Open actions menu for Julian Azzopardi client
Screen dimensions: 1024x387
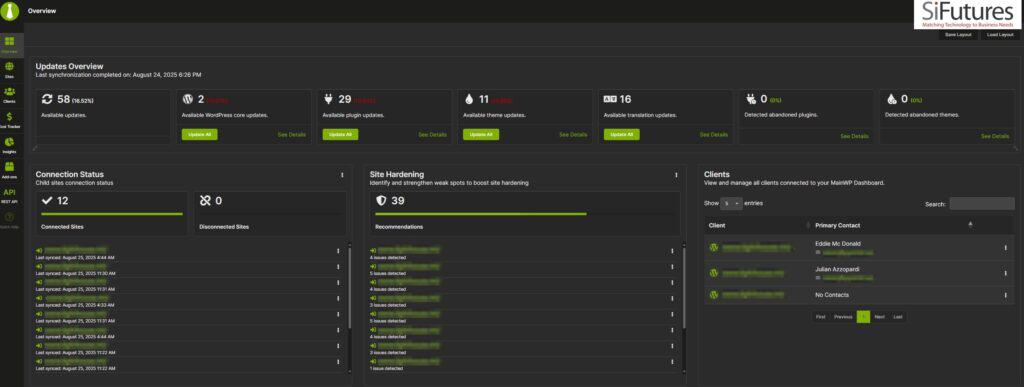coord(1005,273)
